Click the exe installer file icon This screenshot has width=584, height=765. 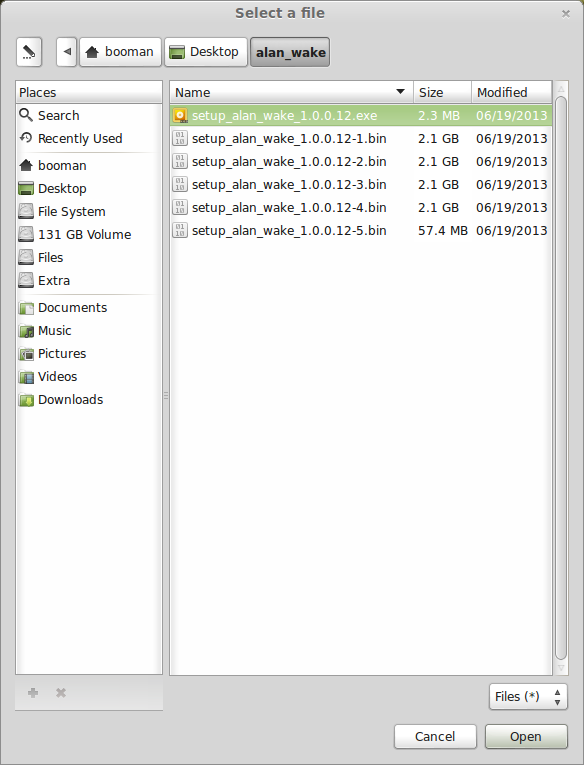point(180,116)
